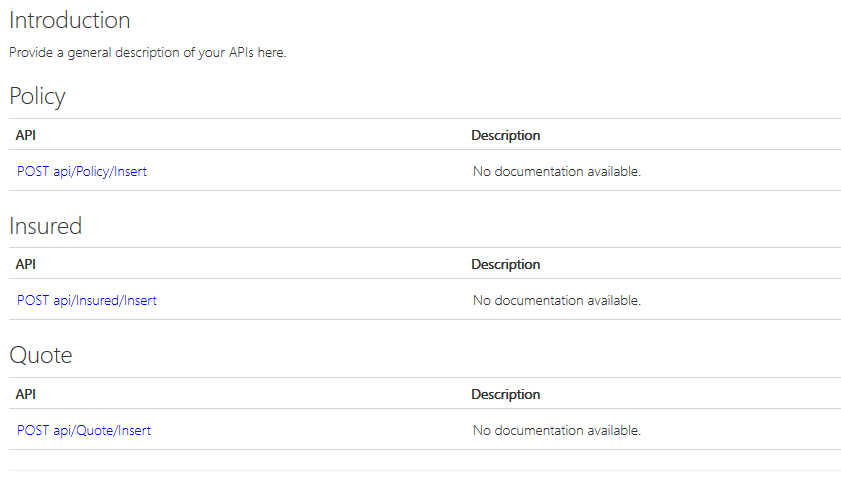The image size is (841, 489).
Task: Select the Description column header in Insured table
Action: point(505,264)
